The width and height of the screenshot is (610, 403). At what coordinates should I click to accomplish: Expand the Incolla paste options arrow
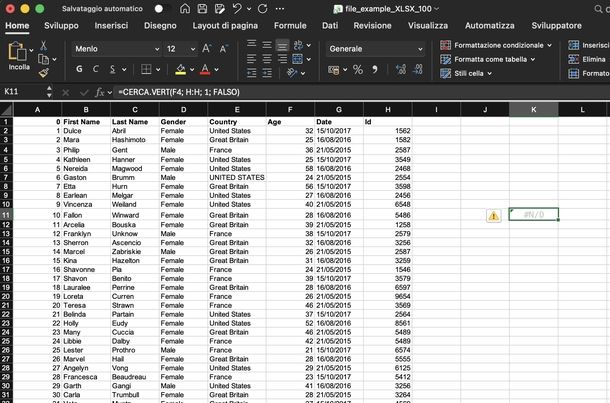point(31,51)
